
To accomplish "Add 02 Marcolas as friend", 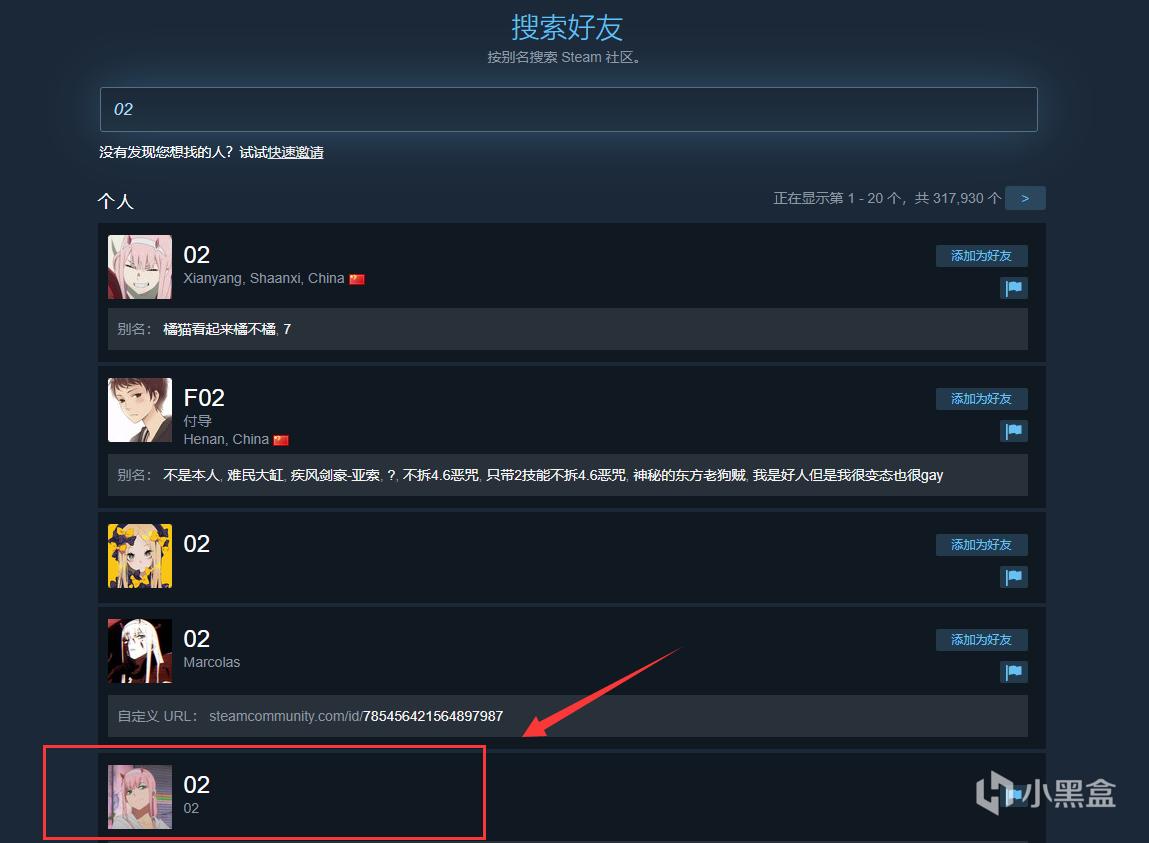I will [x=981, y=640].
